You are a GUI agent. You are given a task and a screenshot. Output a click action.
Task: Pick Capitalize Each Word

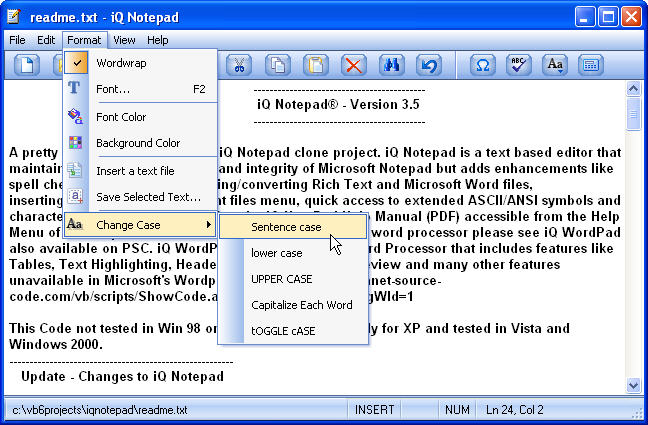(x=301, y=304)
